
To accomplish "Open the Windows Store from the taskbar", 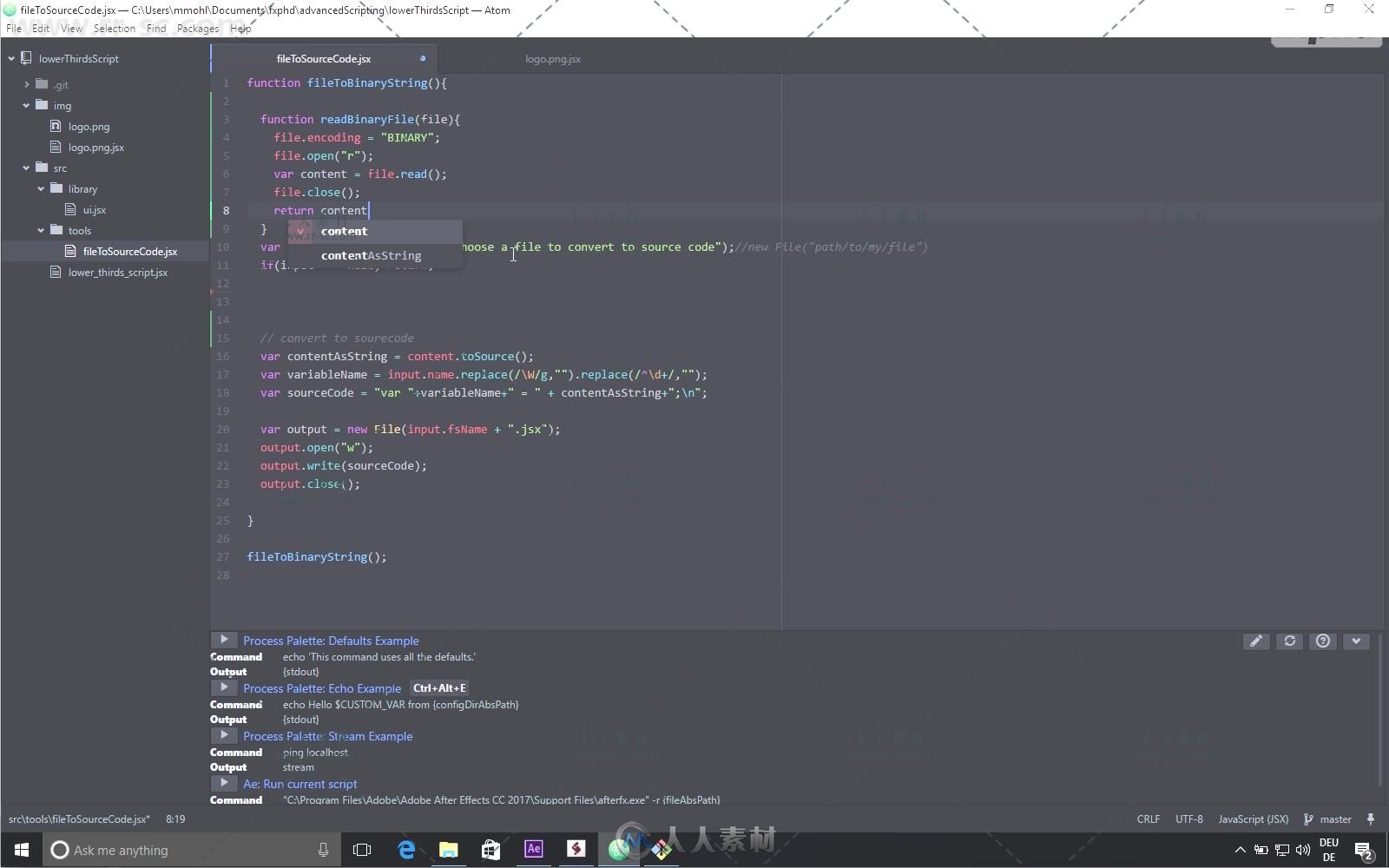I will tap(491, 850).
